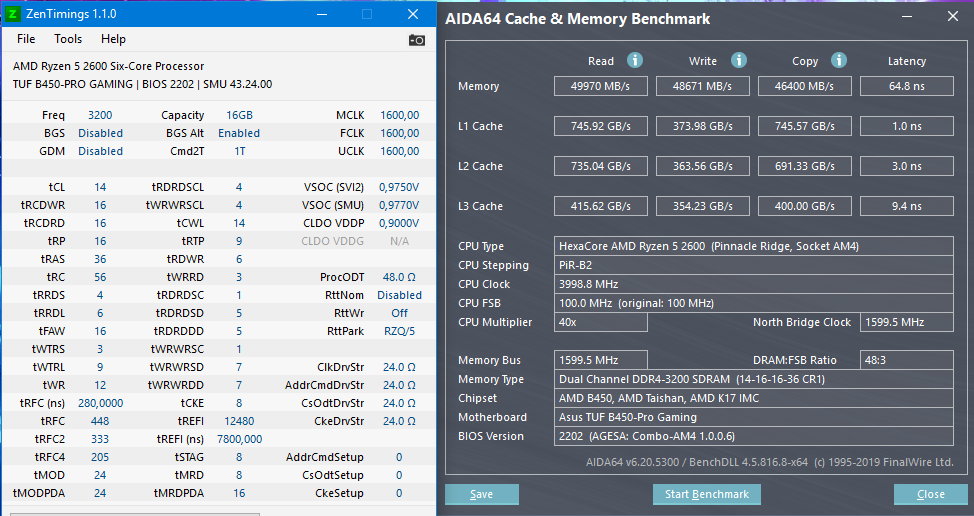
Task: Click the tMRDPDA value 16
Action: 239,493
